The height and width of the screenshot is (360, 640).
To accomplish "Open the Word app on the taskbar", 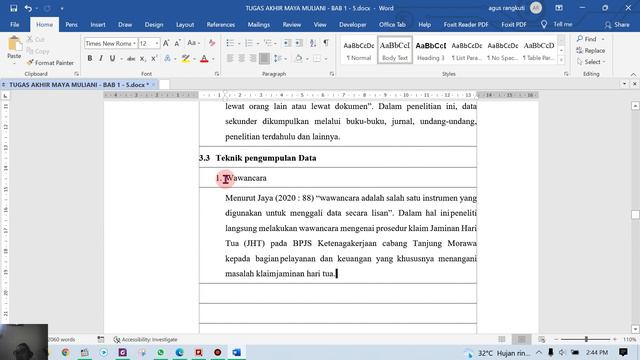I will [x=236, y=352].
